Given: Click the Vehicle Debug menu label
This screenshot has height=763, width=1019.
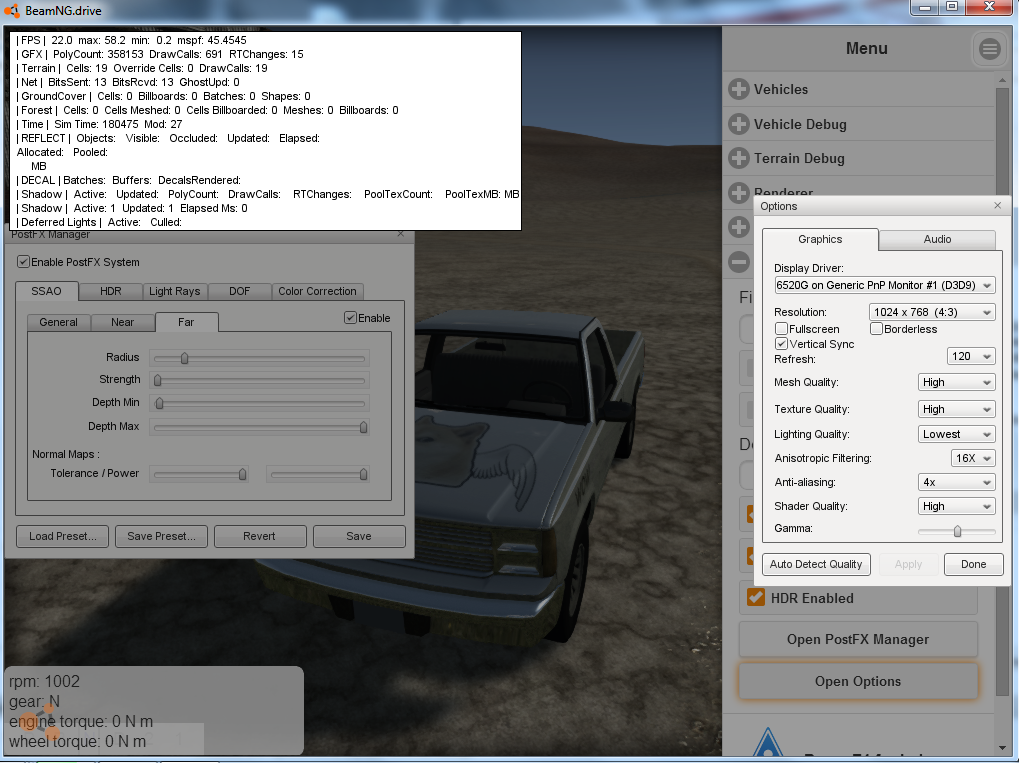Looking at the screenshot, I should click(800, 124).
